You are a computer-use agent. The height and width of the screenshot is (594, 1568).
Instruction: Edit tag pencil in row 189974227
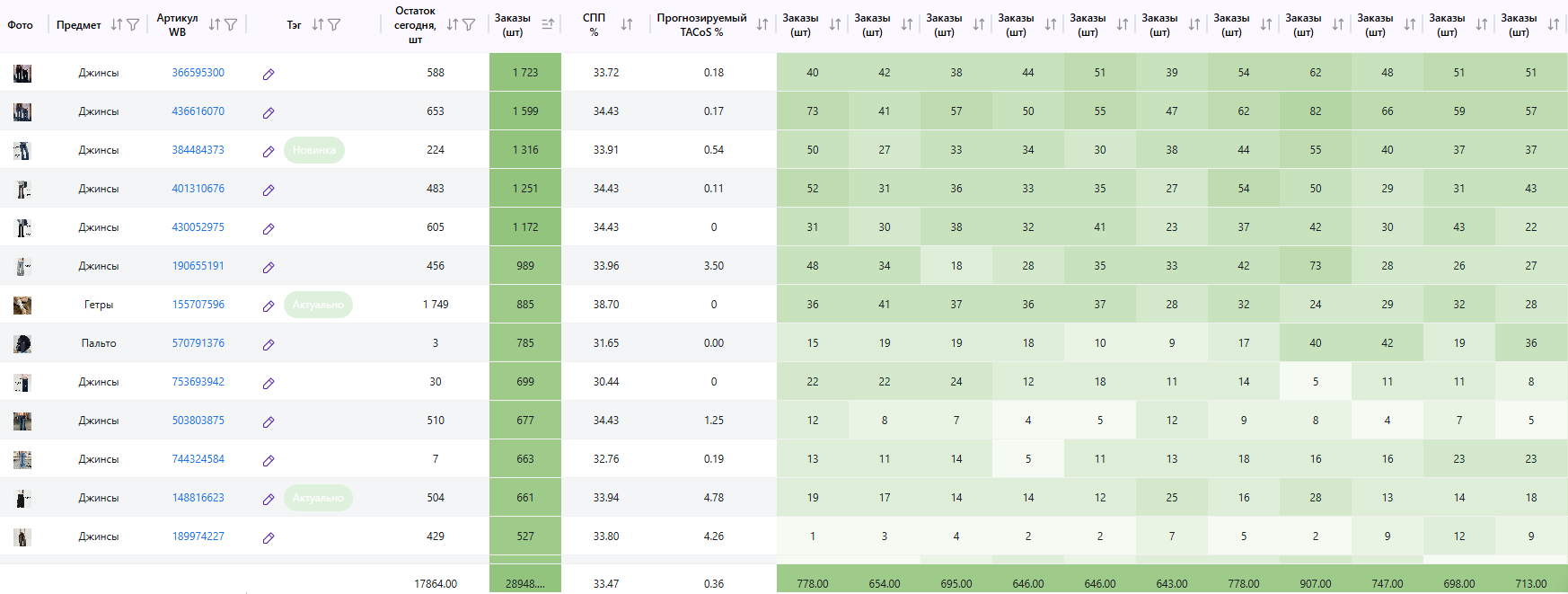tap(269, 537)
